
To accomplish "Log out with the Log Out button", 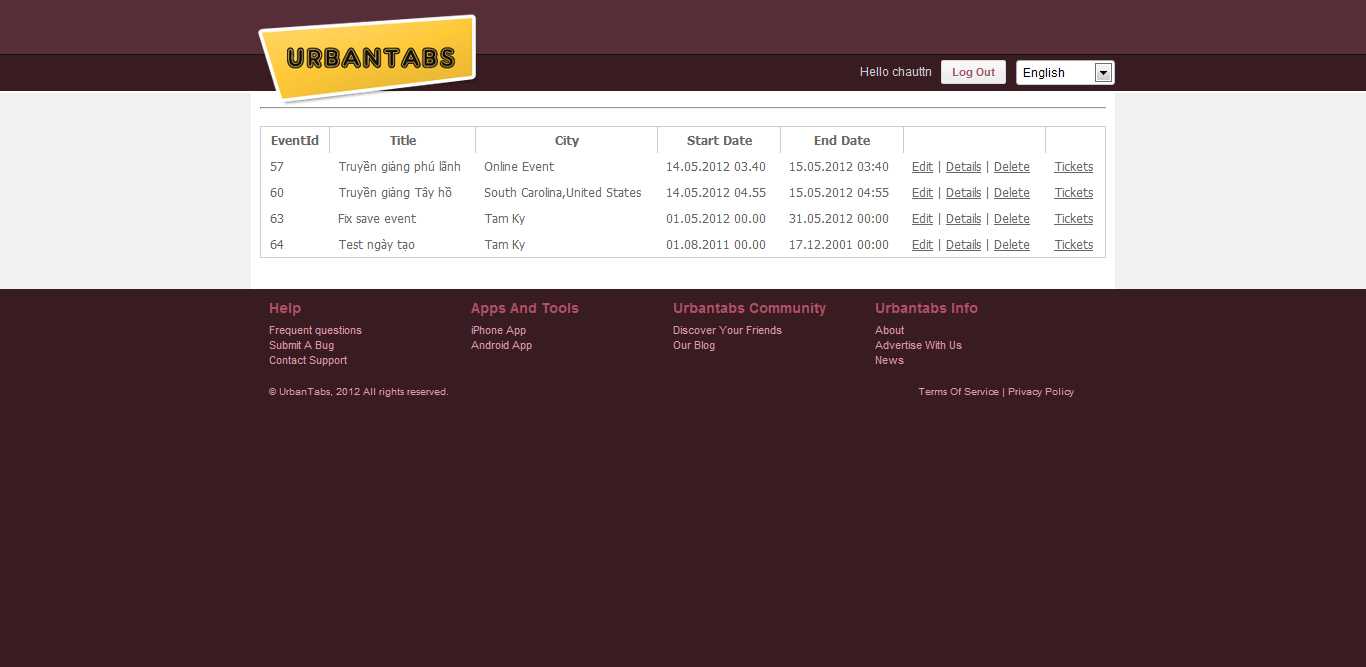I will pyautogui.click(x=973, y=72).
